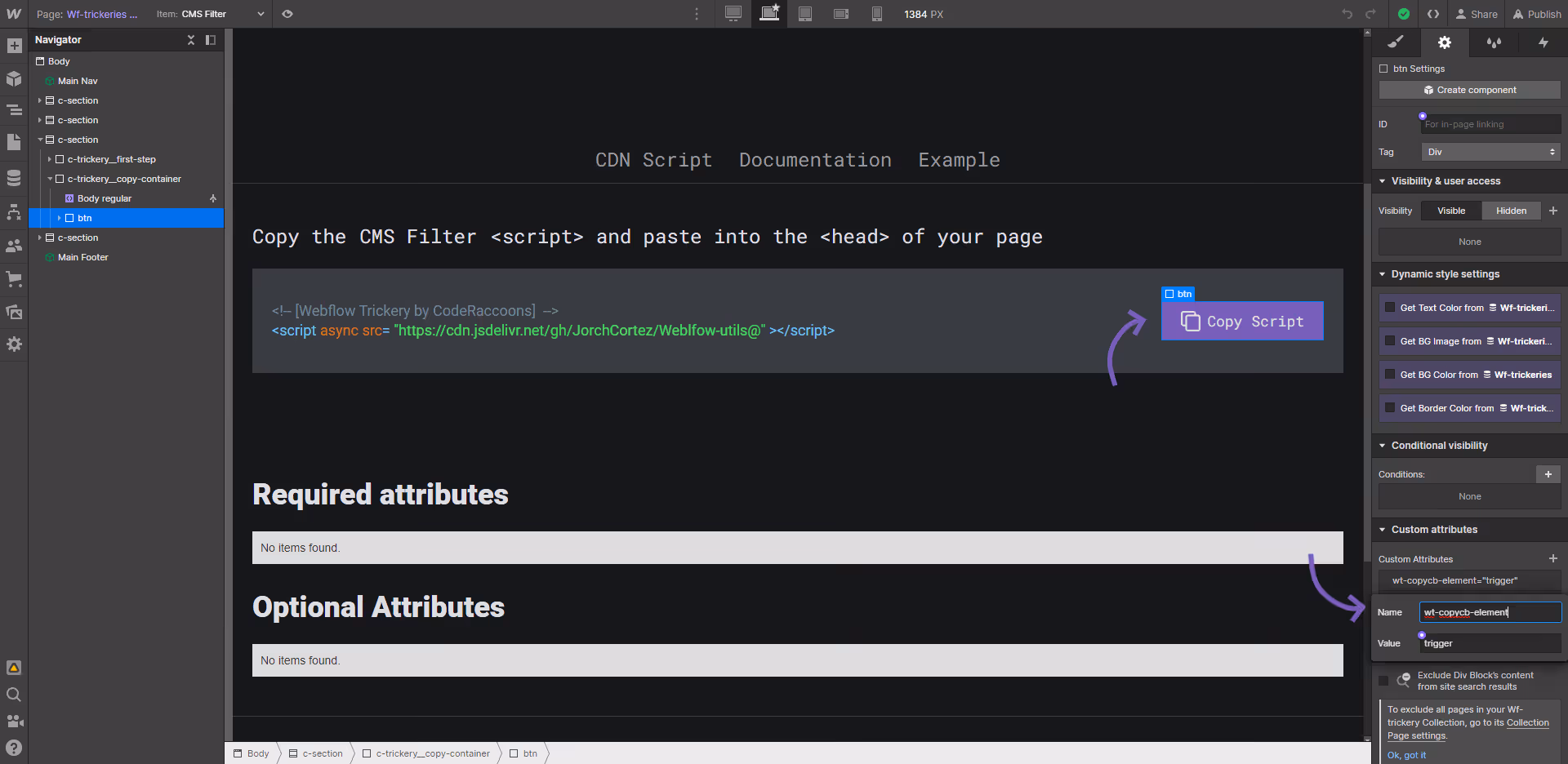Switch to the mobile landscape breakpoint
Screen dimensions: 1568x764
point(841,14)
